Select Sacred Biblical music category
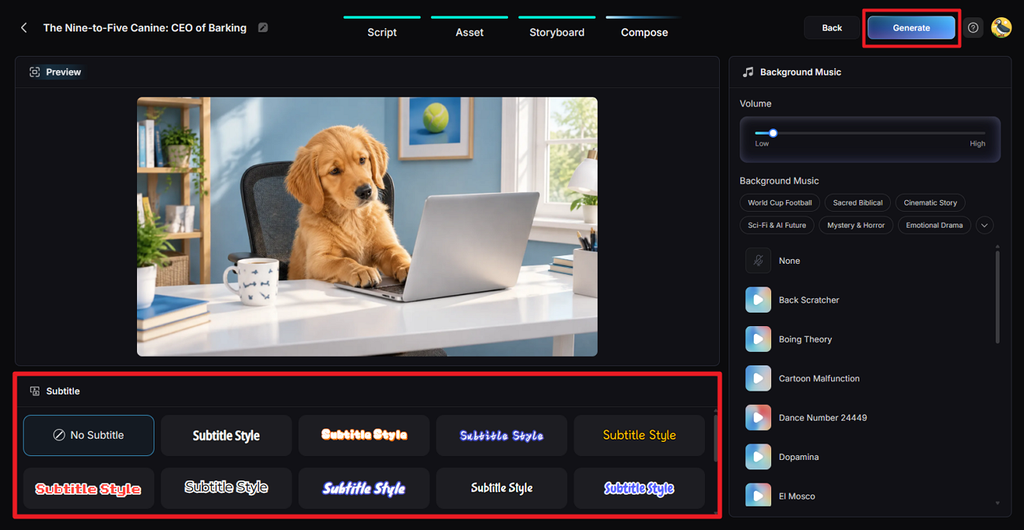This screenshot has width=1024, height=530. pos(857,203)
